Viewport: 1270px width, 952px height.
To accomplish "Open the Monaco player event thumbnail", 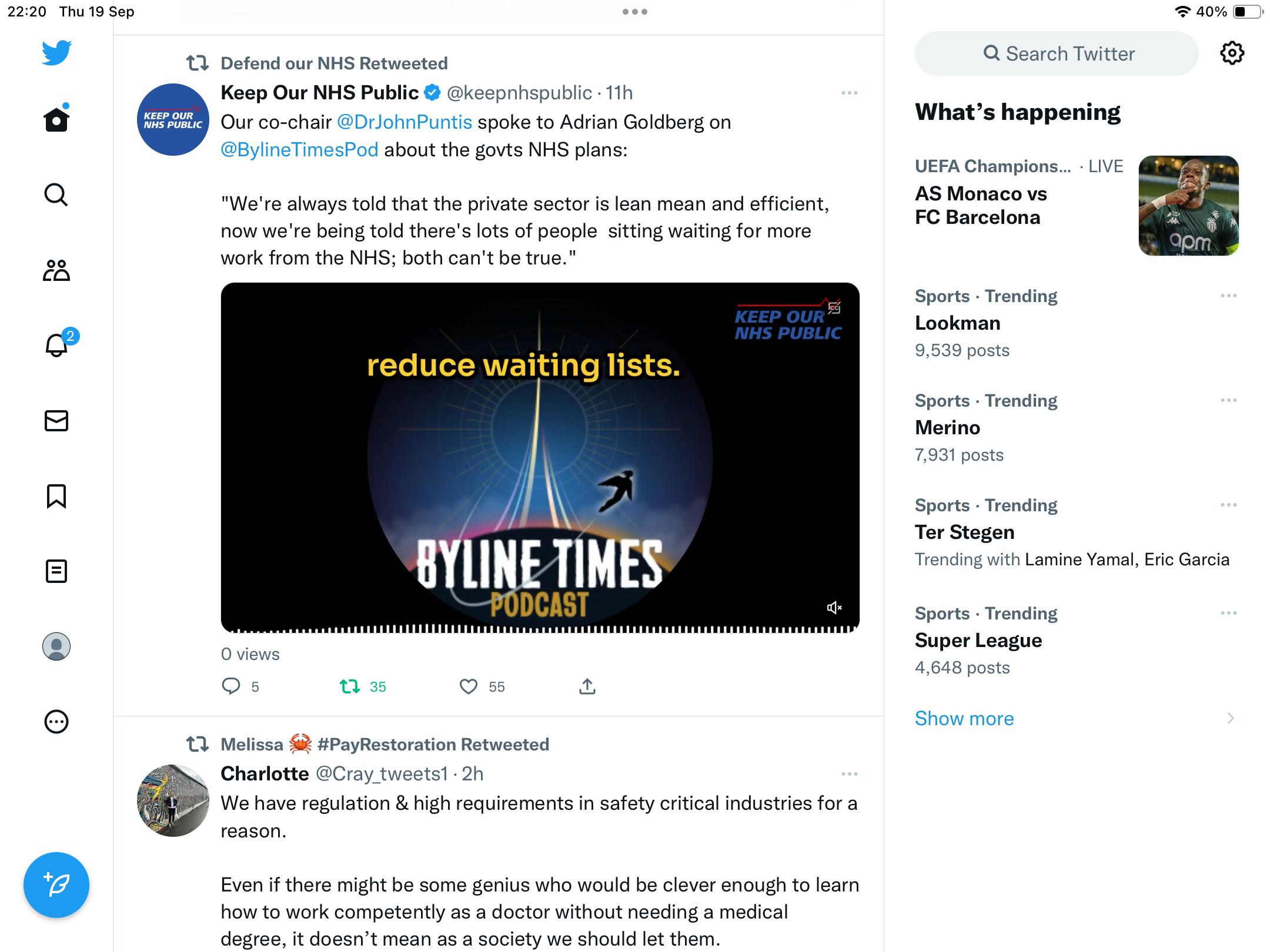I will click(1188, 206).
